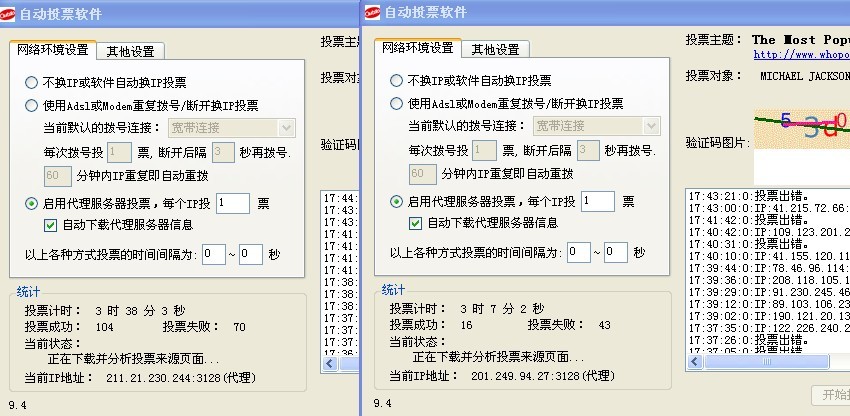Screen dimensions: 850x416
Task: Open 宽带连接 dropdown in right window
Action: click(x=597, y=126)
